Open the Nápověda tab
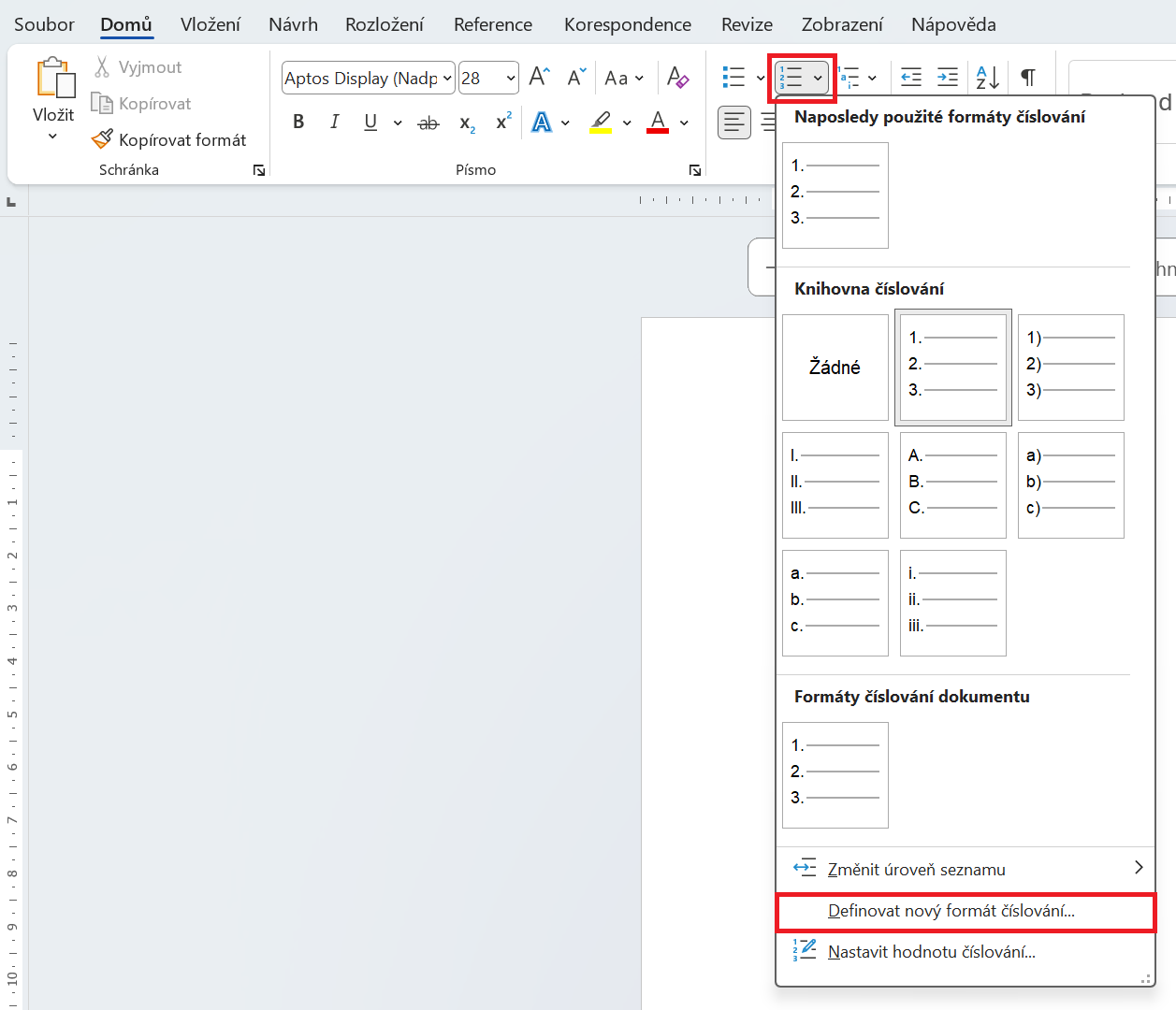The width and height of the screenshot is (1176, 1010). pos(953,24)
